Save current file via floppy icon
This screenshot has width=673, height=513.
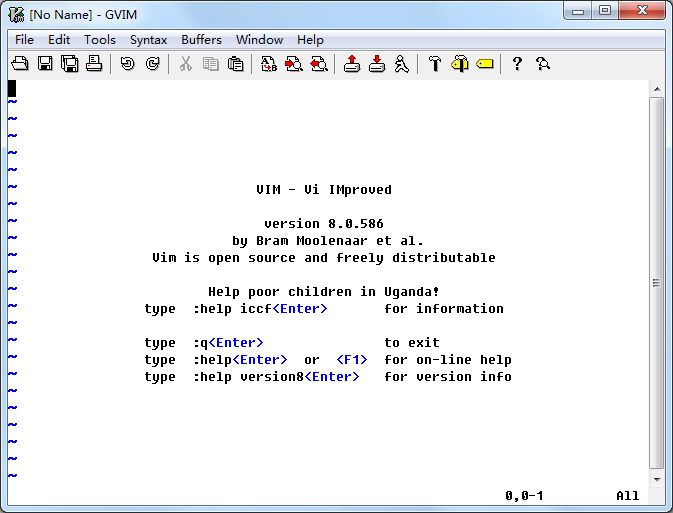pos(45,64)
